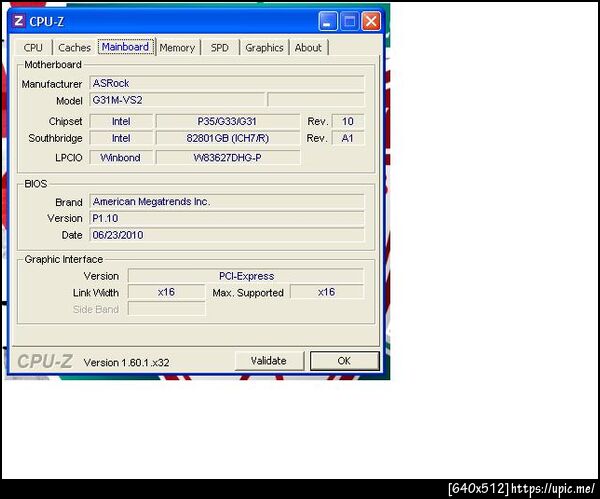Click the PCI-Express version field
Viewport: 600px width, 499px height.
click(246, 276)
